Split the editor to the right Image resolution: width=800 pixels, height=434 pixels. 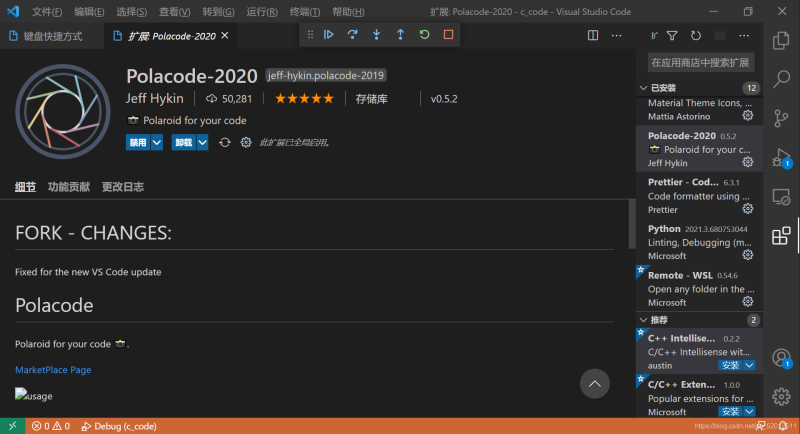coord(592,35)
